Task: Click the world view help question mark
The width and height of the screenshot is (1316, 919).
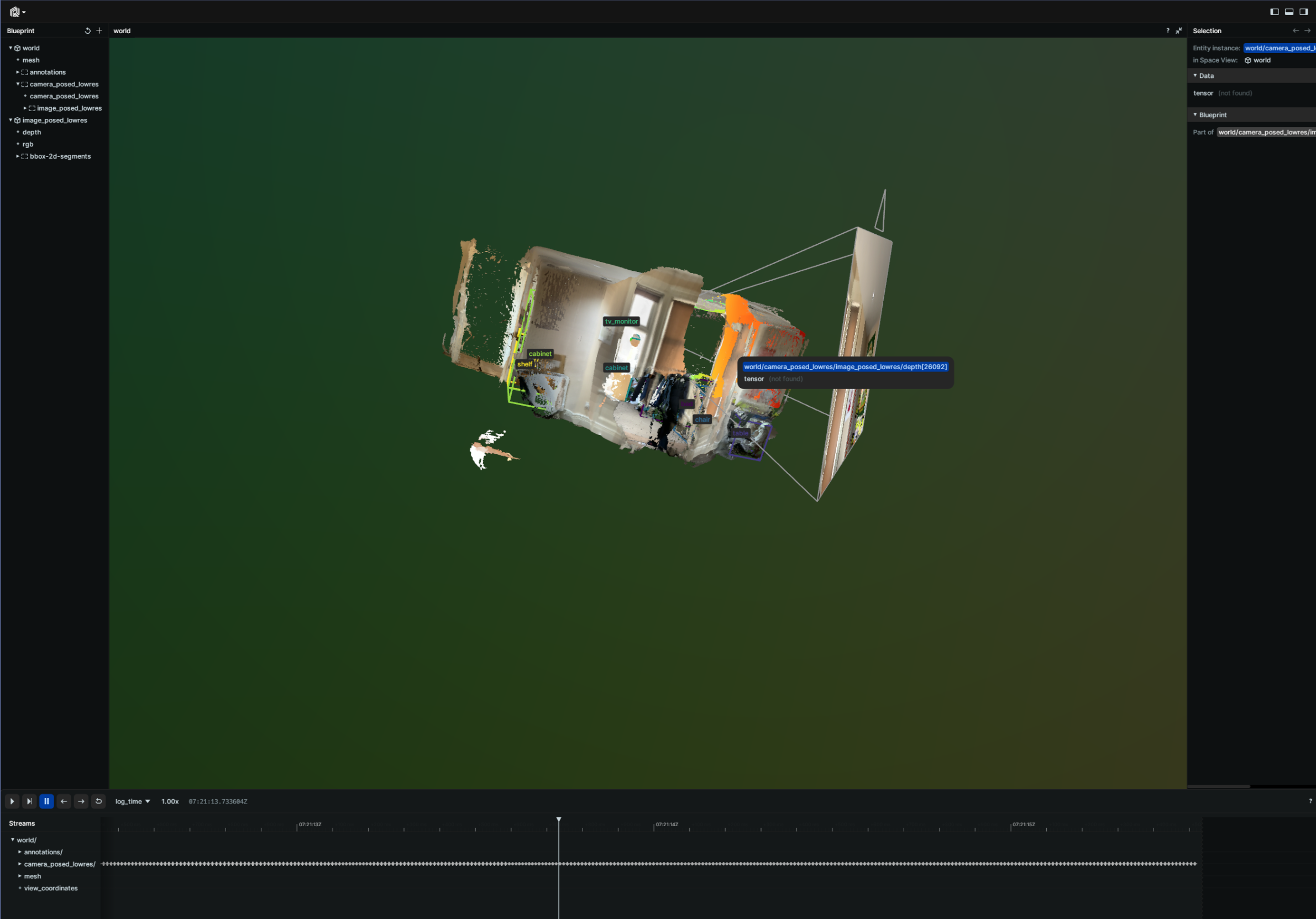Action: point(1167,31)
